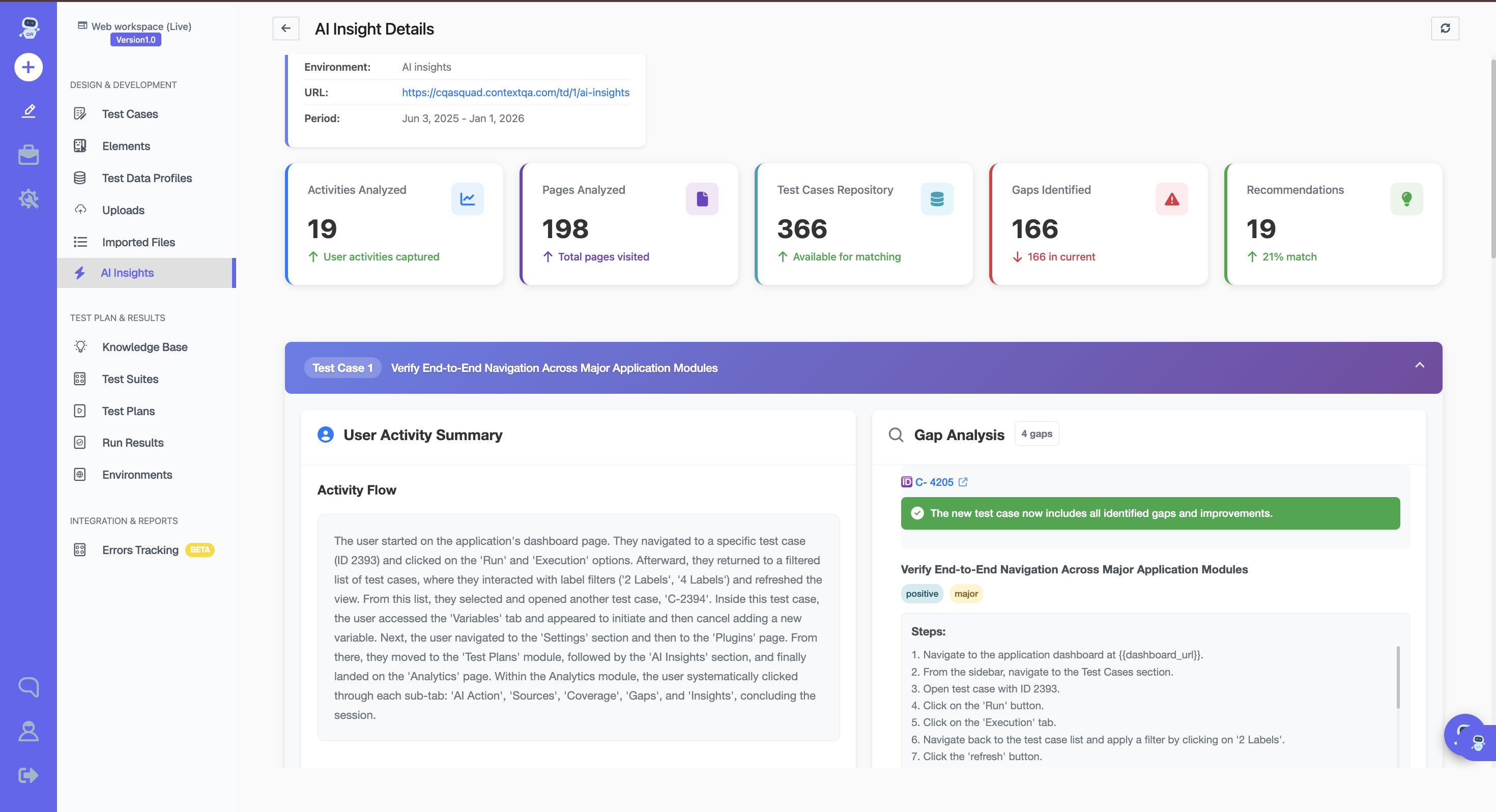Screen dimensions: 1496x812
Task: Click the Gaps Identified stat card
Action: (x=1098, y=224)
